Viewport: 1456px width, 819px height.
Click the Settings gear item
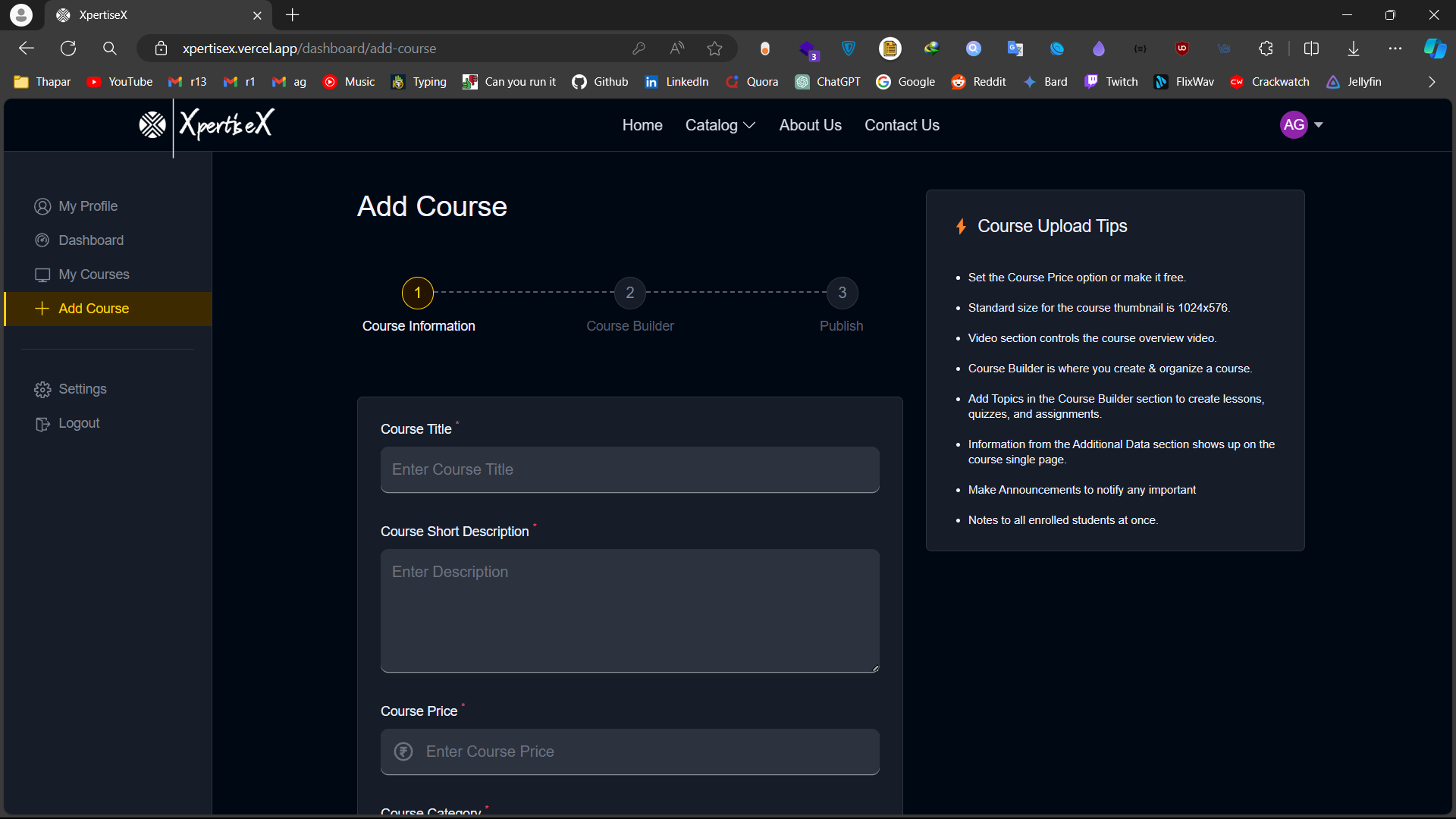(x=82, y=389)
